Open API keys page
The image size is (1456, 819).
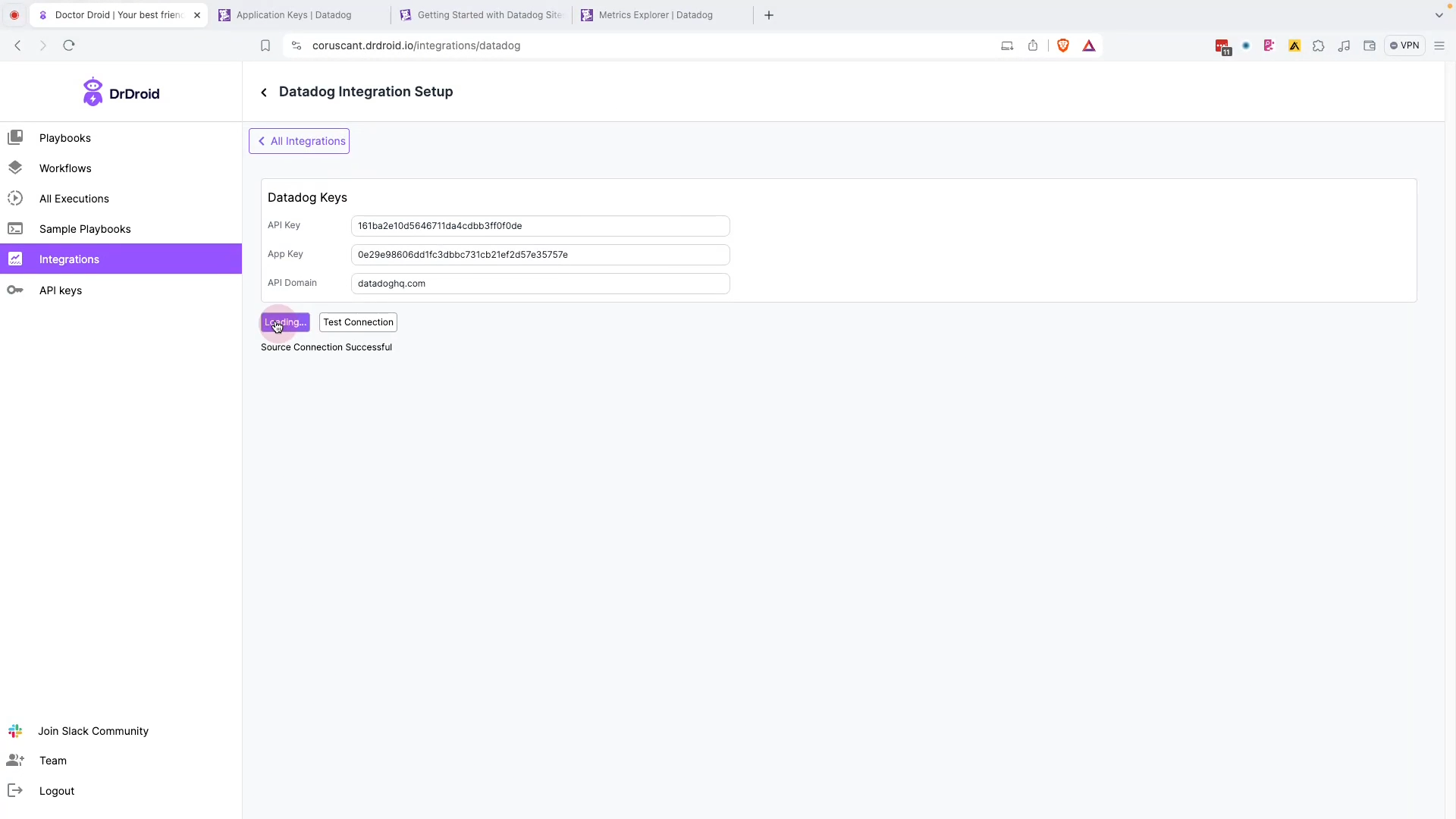point(121,290)
